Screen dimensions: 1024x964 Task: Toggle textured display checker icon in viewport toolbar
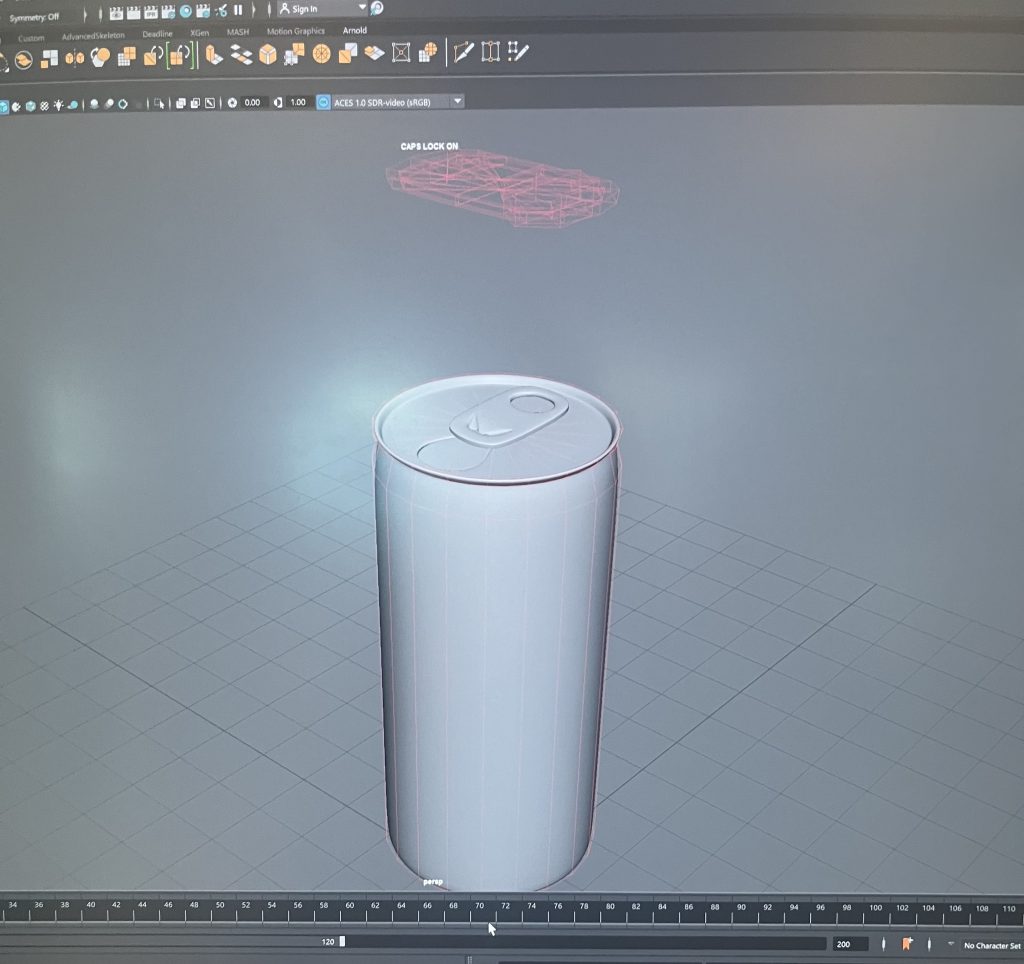[x=44, y=106]
